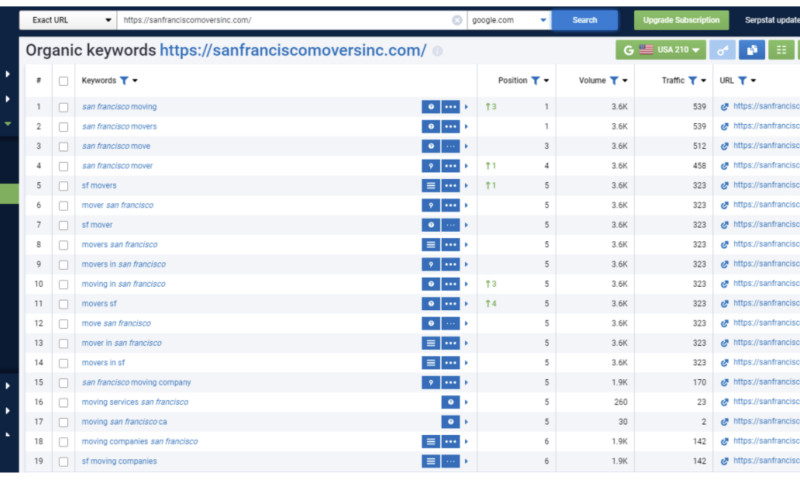Click the Serpstat update text in top bar

[x=772, y=20]
